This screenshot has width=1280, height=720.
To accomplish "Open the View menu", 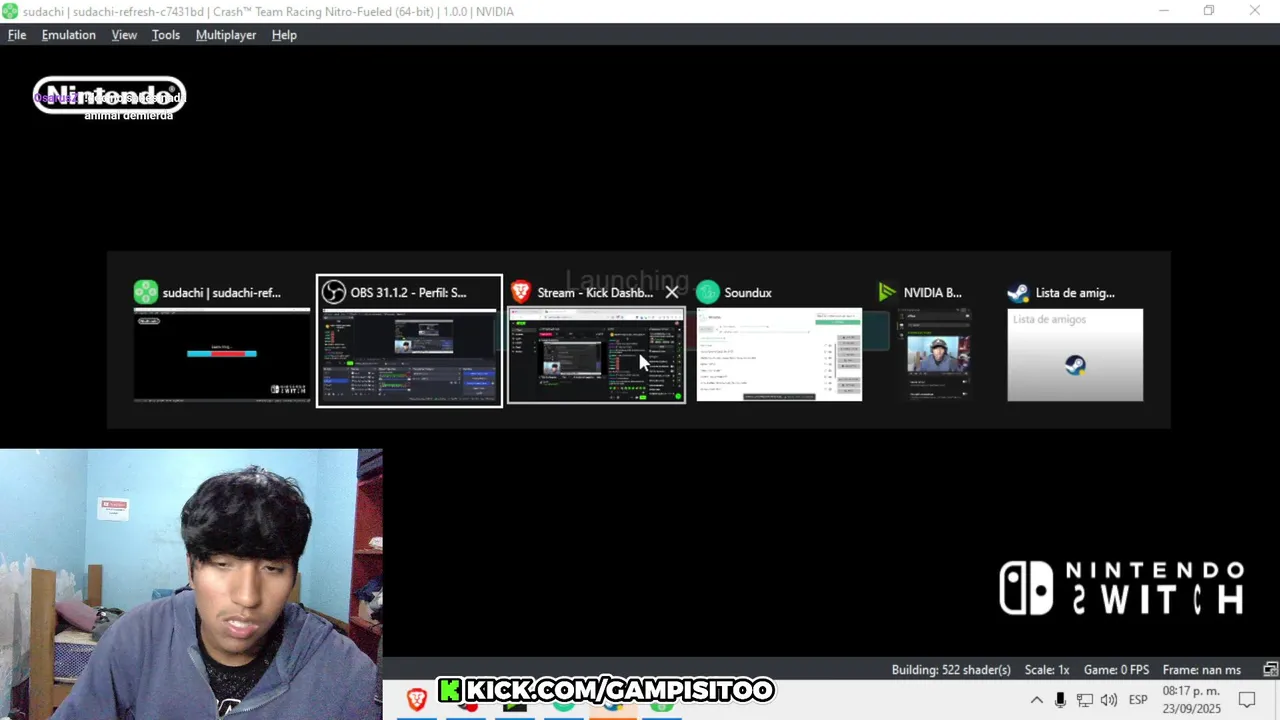I will pos(124,35).
